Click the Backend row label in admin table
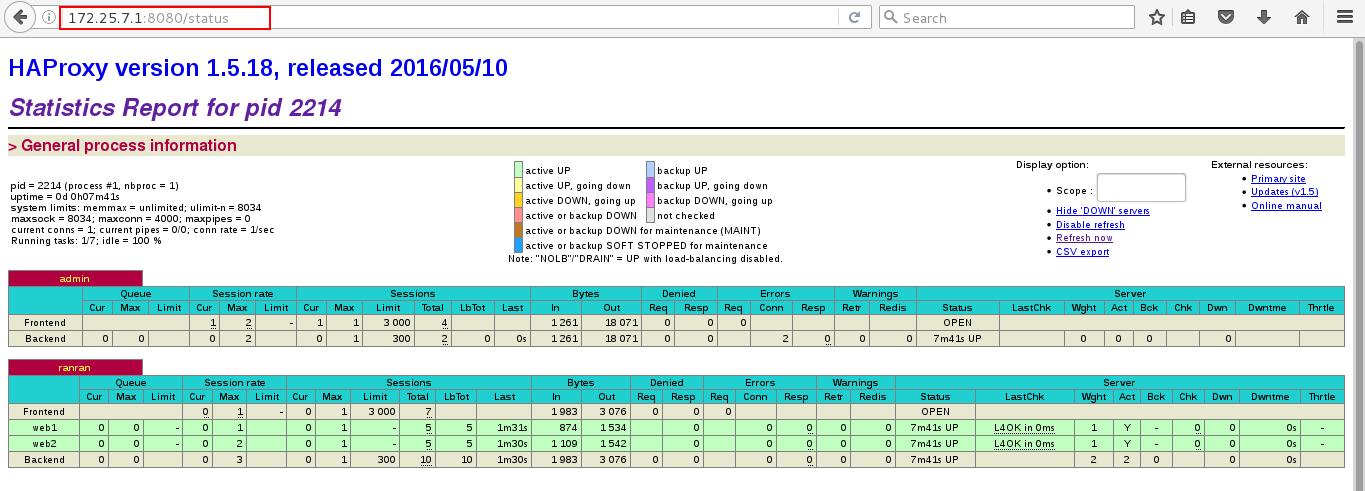Viewport: 1365px width, 491px height. pyautogui.click(x=45, y=339)
